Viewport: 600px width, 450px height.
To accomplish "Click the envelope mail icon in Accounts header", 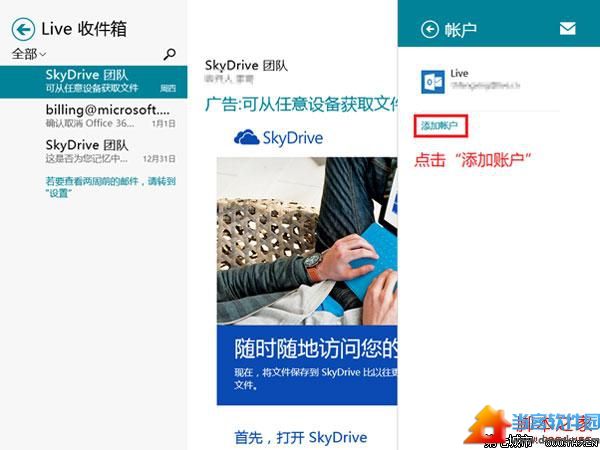I will pyautogui.click(x=567, y=28).
